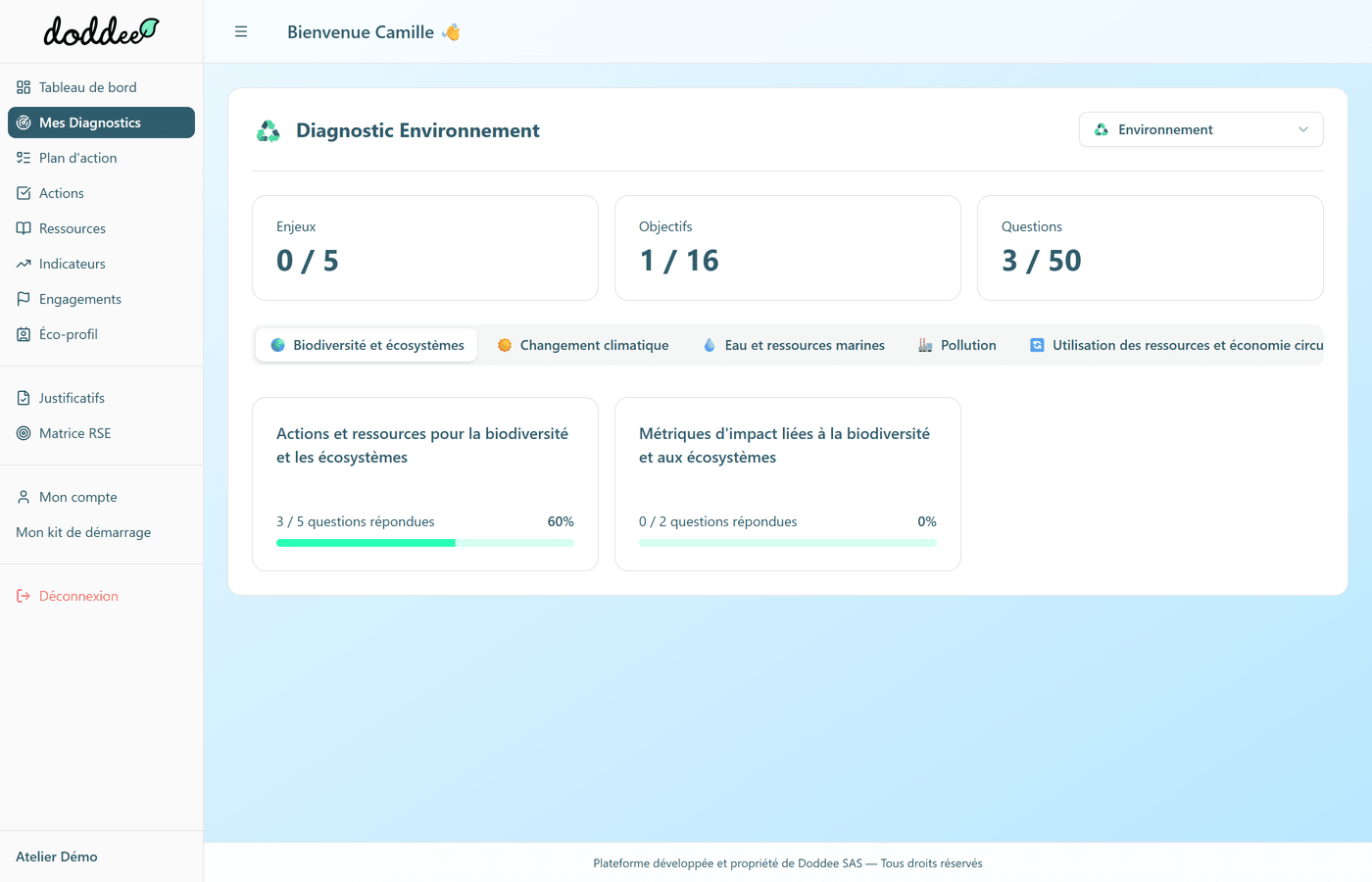Open the Indicateurs section
Viewport: 1372px width, 882px height.
[101, 264]
